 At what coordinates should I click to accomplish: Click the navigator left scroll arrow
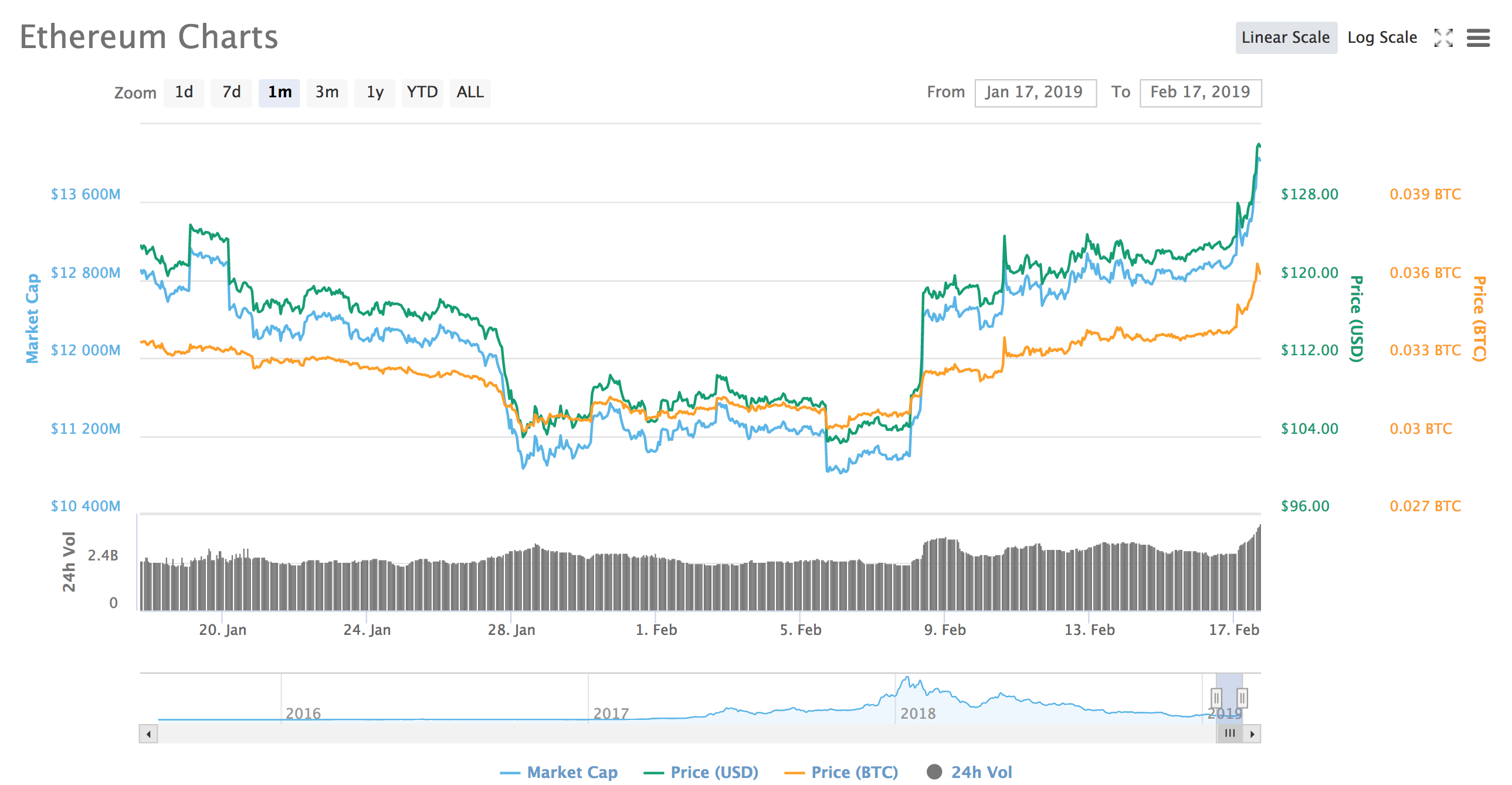click(x=148, y=734)
